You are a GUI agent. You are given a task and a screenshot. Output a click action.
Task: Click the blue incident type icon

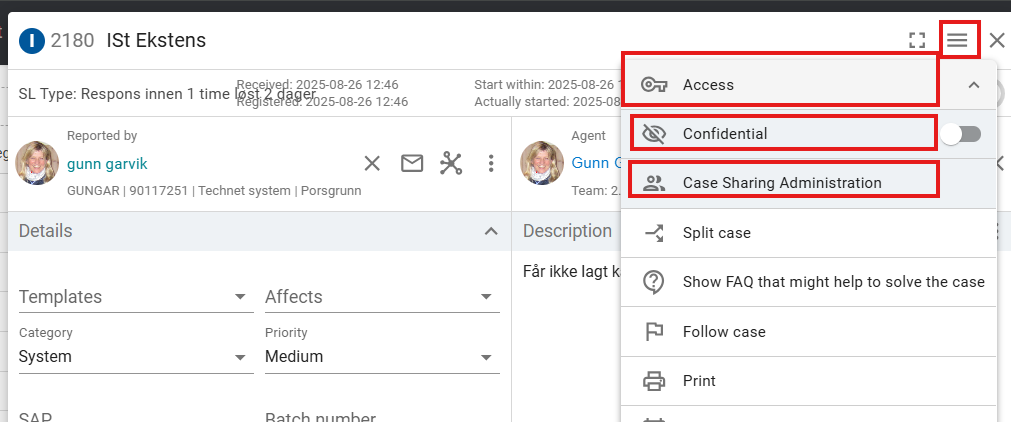32,41
